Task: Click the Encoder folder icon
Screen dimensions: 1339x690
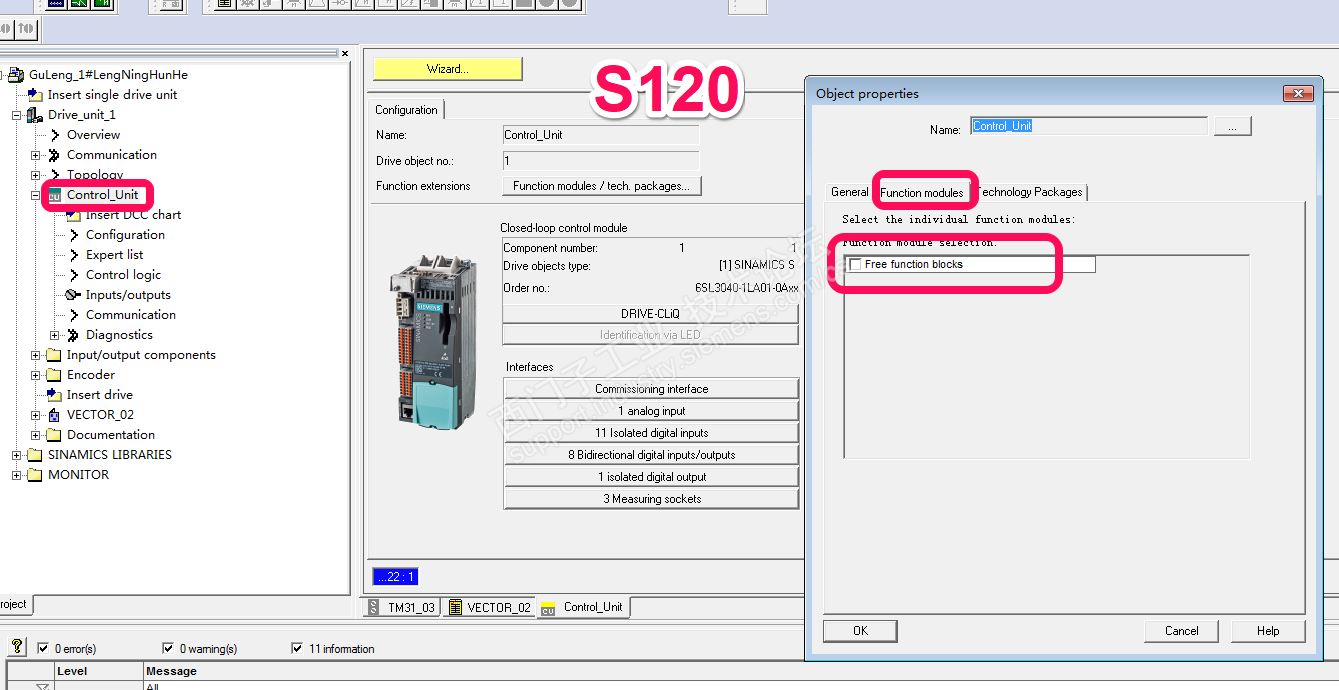Action: tap(55, 375)
